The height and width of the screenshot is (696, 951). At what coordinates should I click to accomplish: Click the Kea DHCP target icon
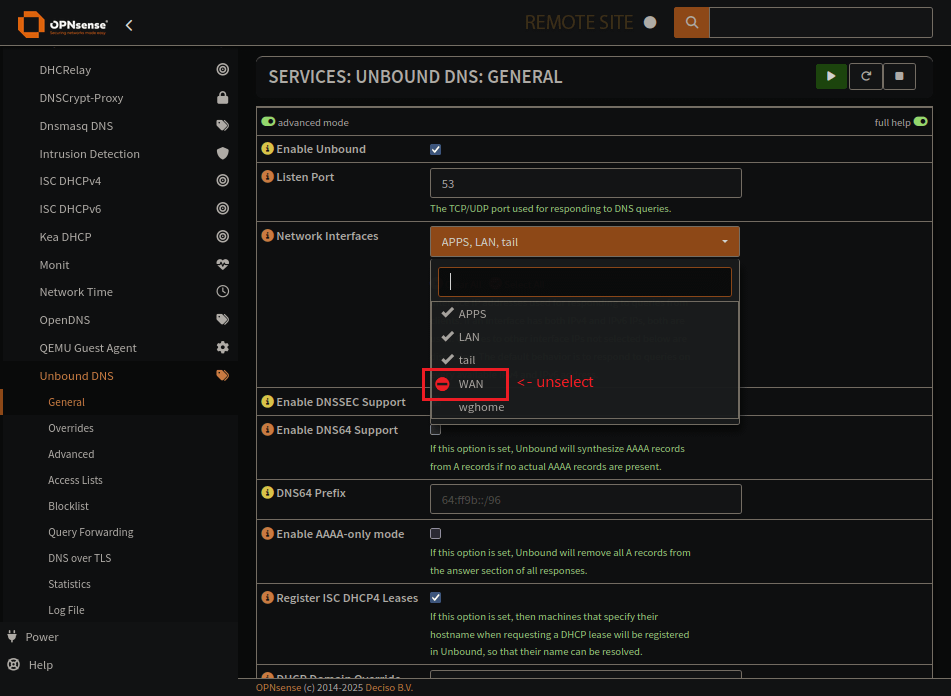(x=223, y=236)
